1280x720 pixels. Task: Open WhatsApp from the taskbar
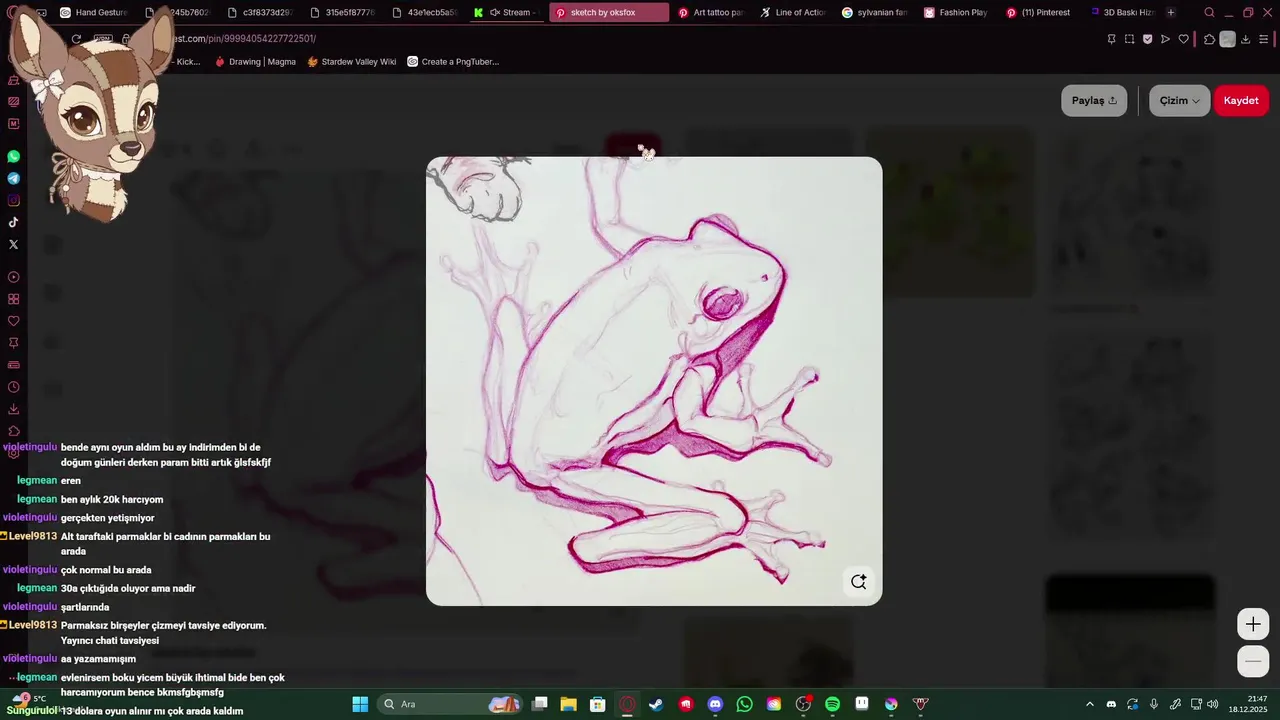tap(744, 704)
